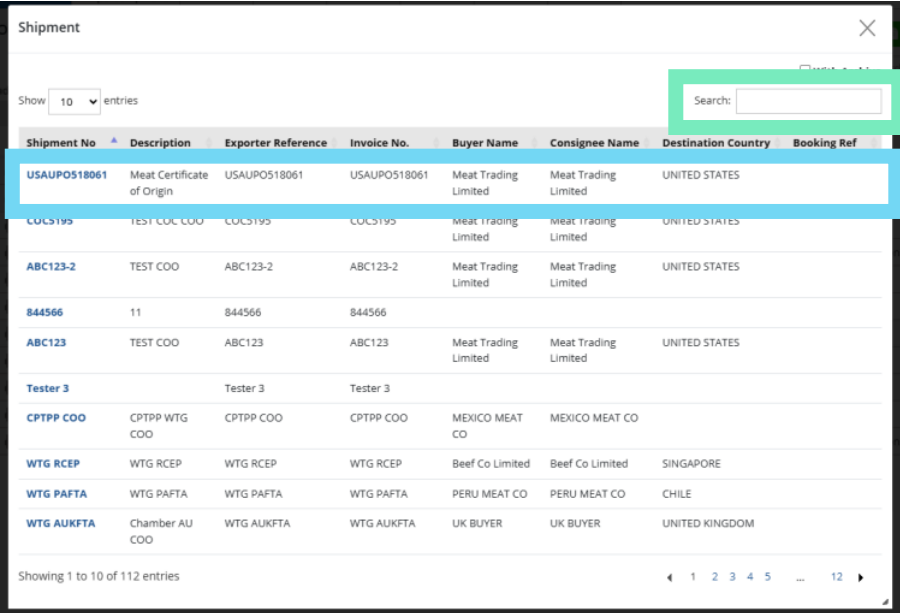Viewport: 900px width, 613px height.
Task: Open shipment 844566
Action: click(44, 312)
